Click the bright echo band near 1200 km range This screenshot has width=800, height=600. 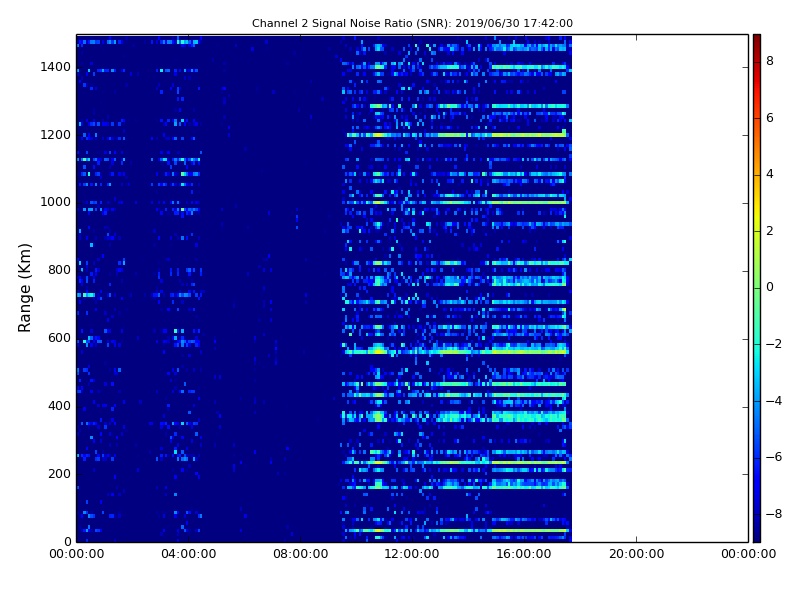click(x=457, y=135)
